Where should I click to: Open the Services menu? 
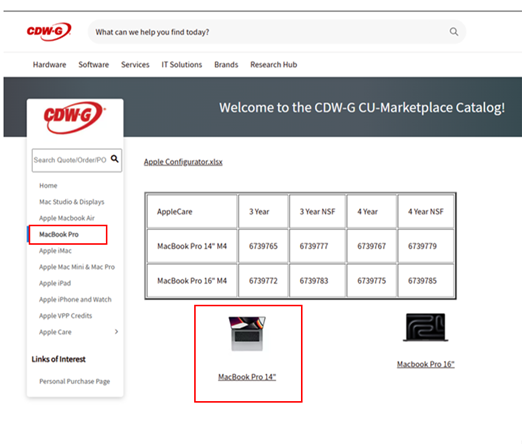click(x=135, y=65)
